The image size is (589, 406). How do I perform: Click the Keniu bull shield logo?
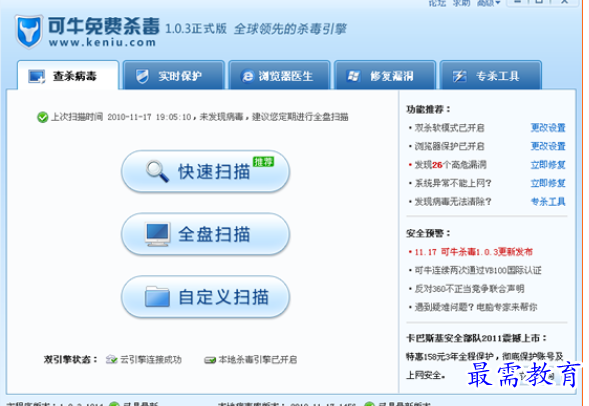pos(29,32)
